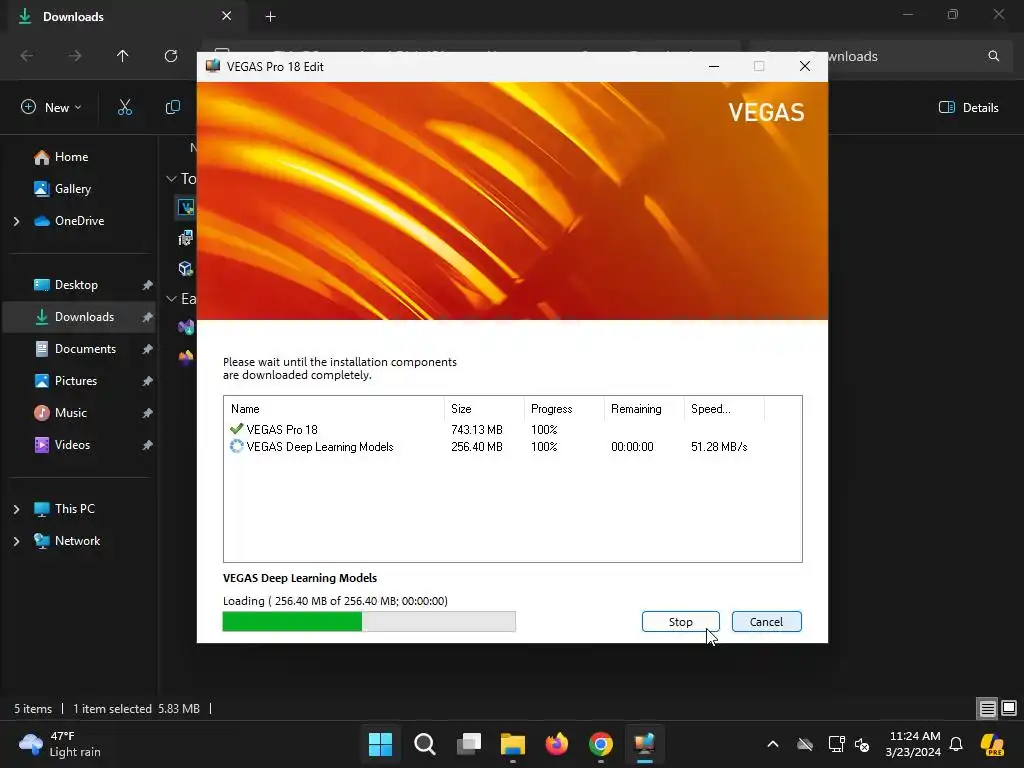Collapse the Today group chevron
This screenshot has width=1024, height=768.
(x=172, y=178)
